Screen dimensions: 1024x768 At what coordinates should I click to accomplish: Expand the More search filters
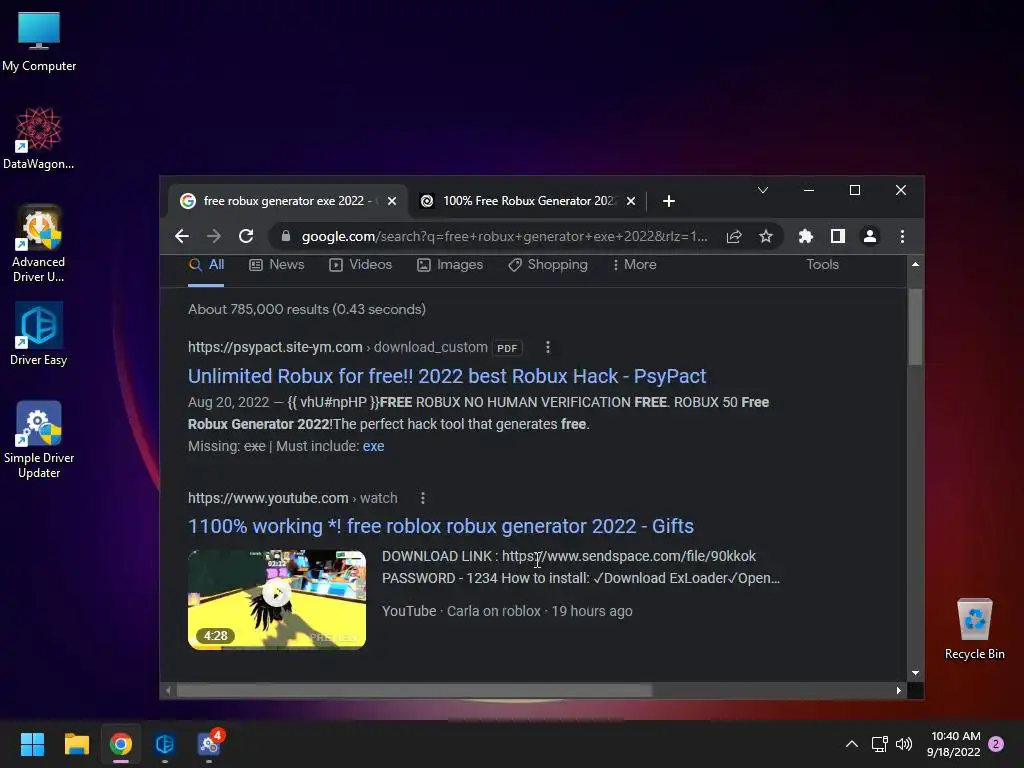coord(634,264)
